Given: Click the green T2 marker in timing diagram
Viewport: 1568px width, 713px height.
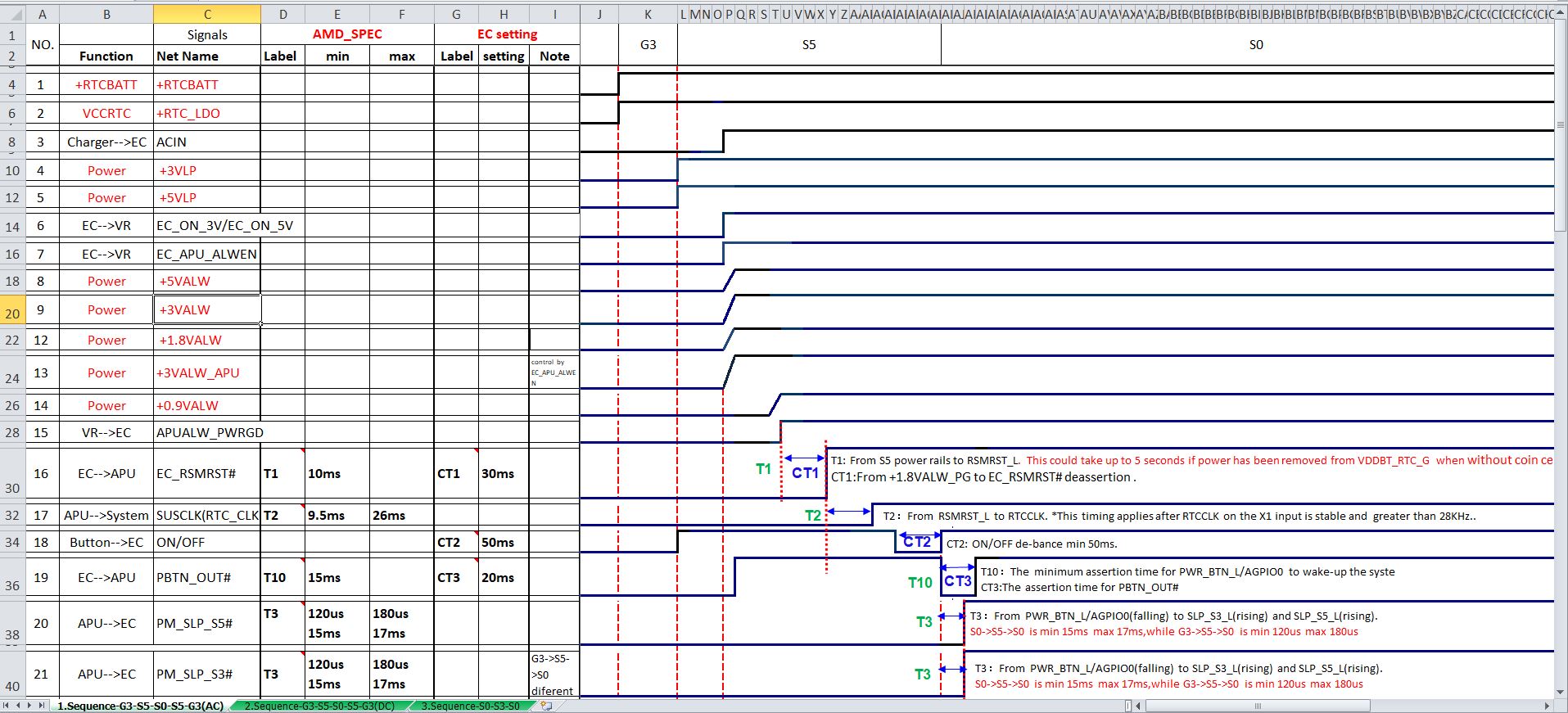Looking at the screenshot, I should pyautogui.click(x=812, y=515).
